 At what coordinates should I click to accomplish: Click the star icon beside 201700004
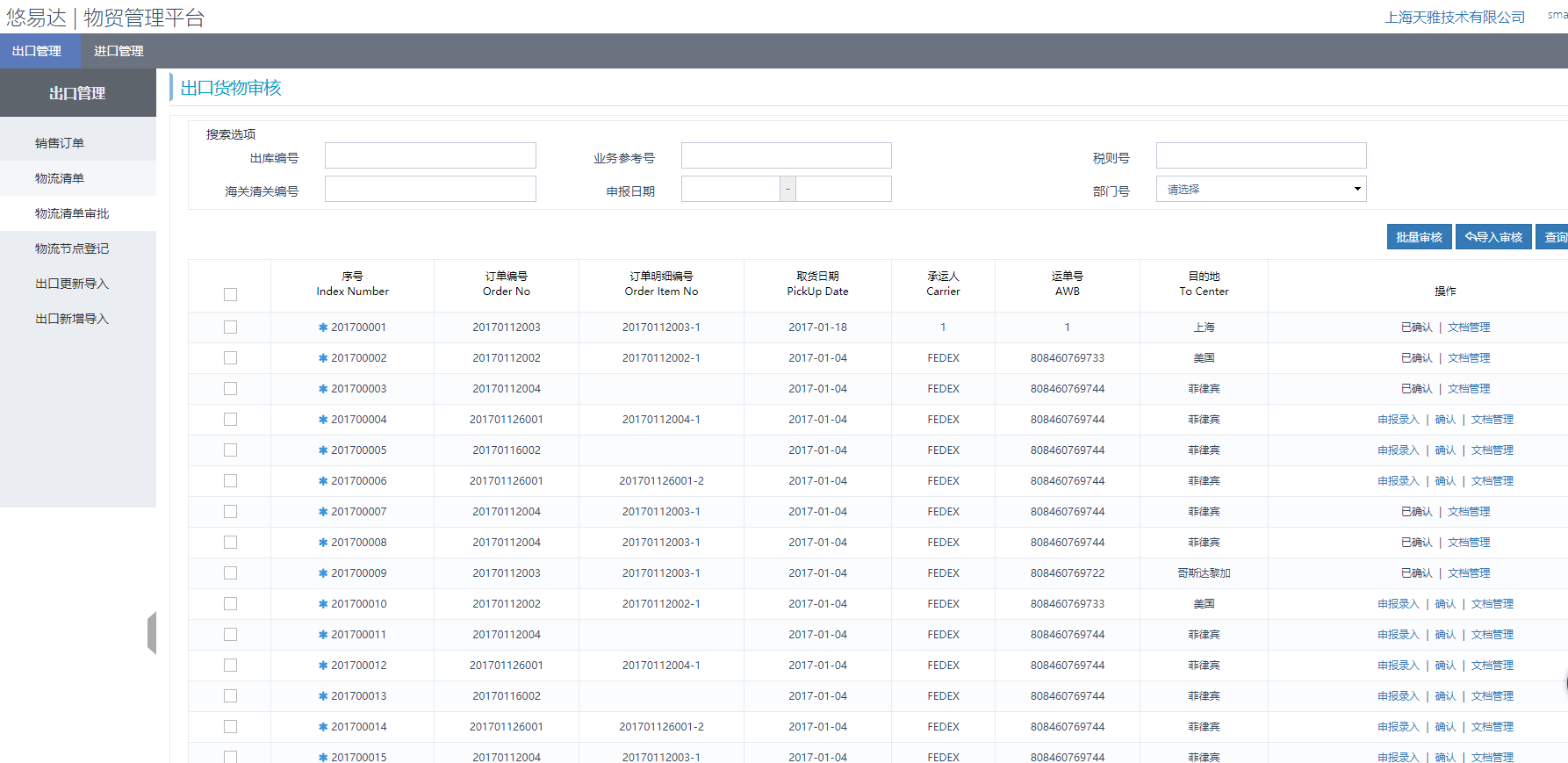coord(323,420)
